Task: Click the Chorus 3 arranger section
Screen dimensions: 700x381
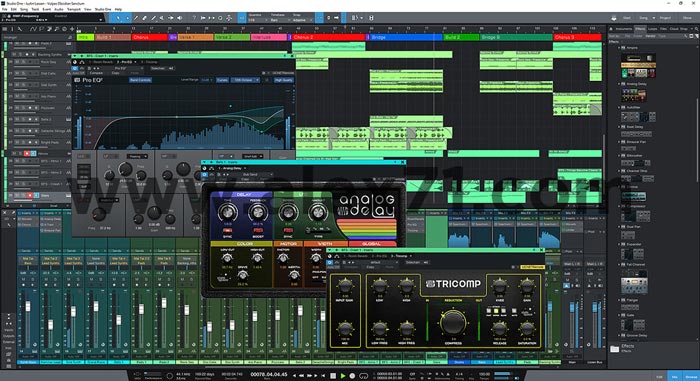Action: (577, 38)
